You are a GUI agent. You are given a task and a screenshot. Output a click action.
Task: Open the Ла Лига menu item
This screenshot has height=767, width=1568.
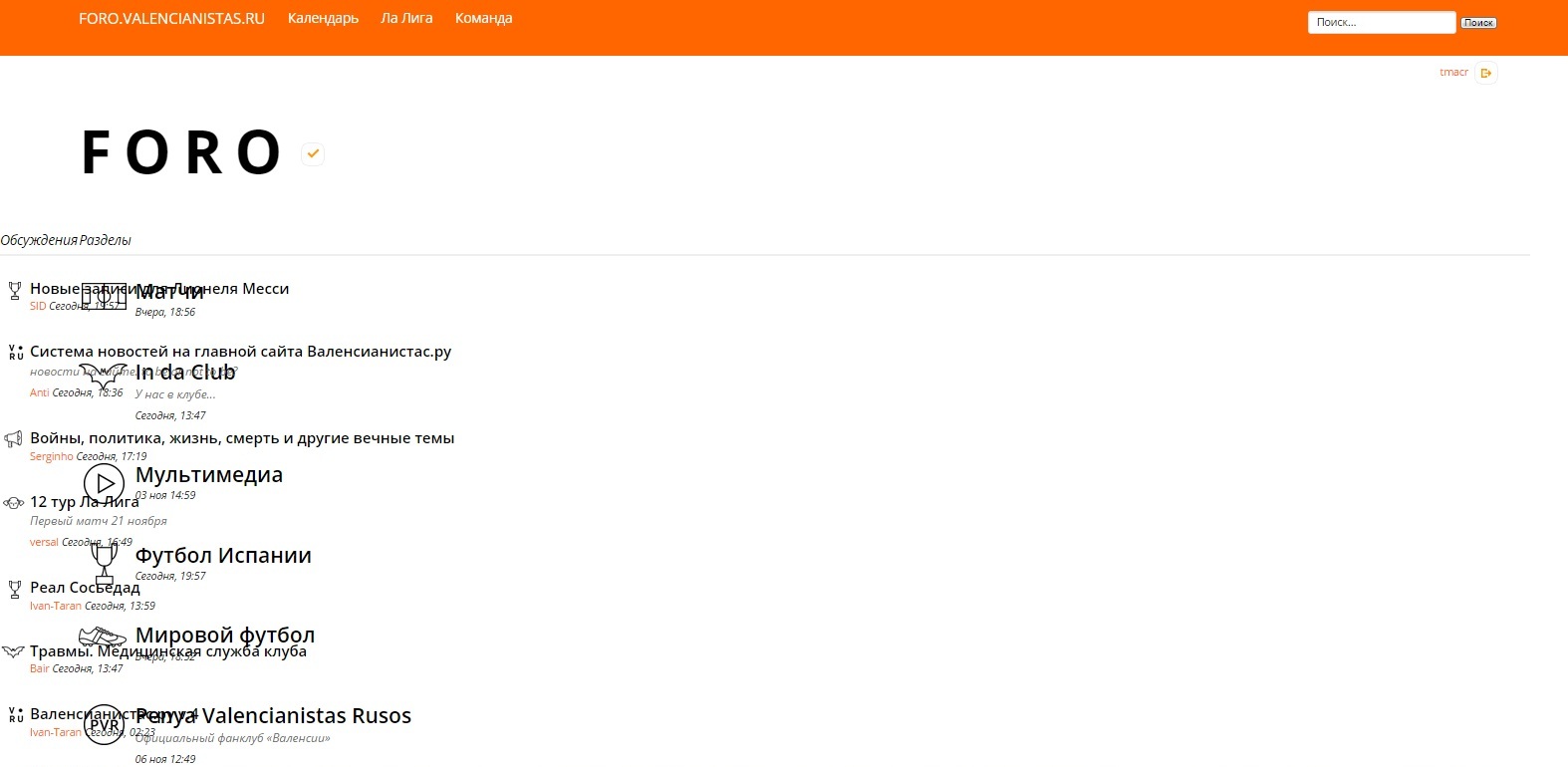pyautogui.click(x=406, y=18)
